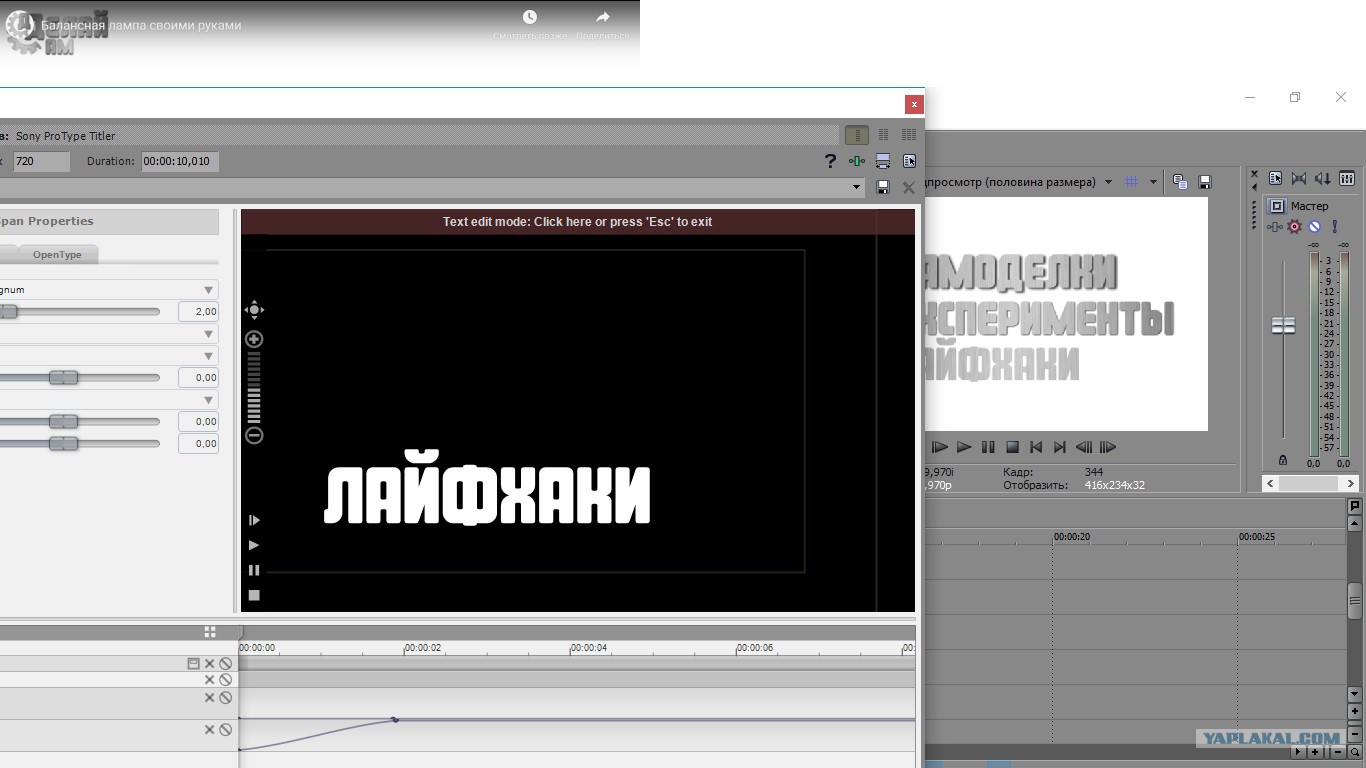This screenshot has height=768, width=1366.
Task: Click marker flag icon at Vegas timeline corner
Action: (1355, 506)
